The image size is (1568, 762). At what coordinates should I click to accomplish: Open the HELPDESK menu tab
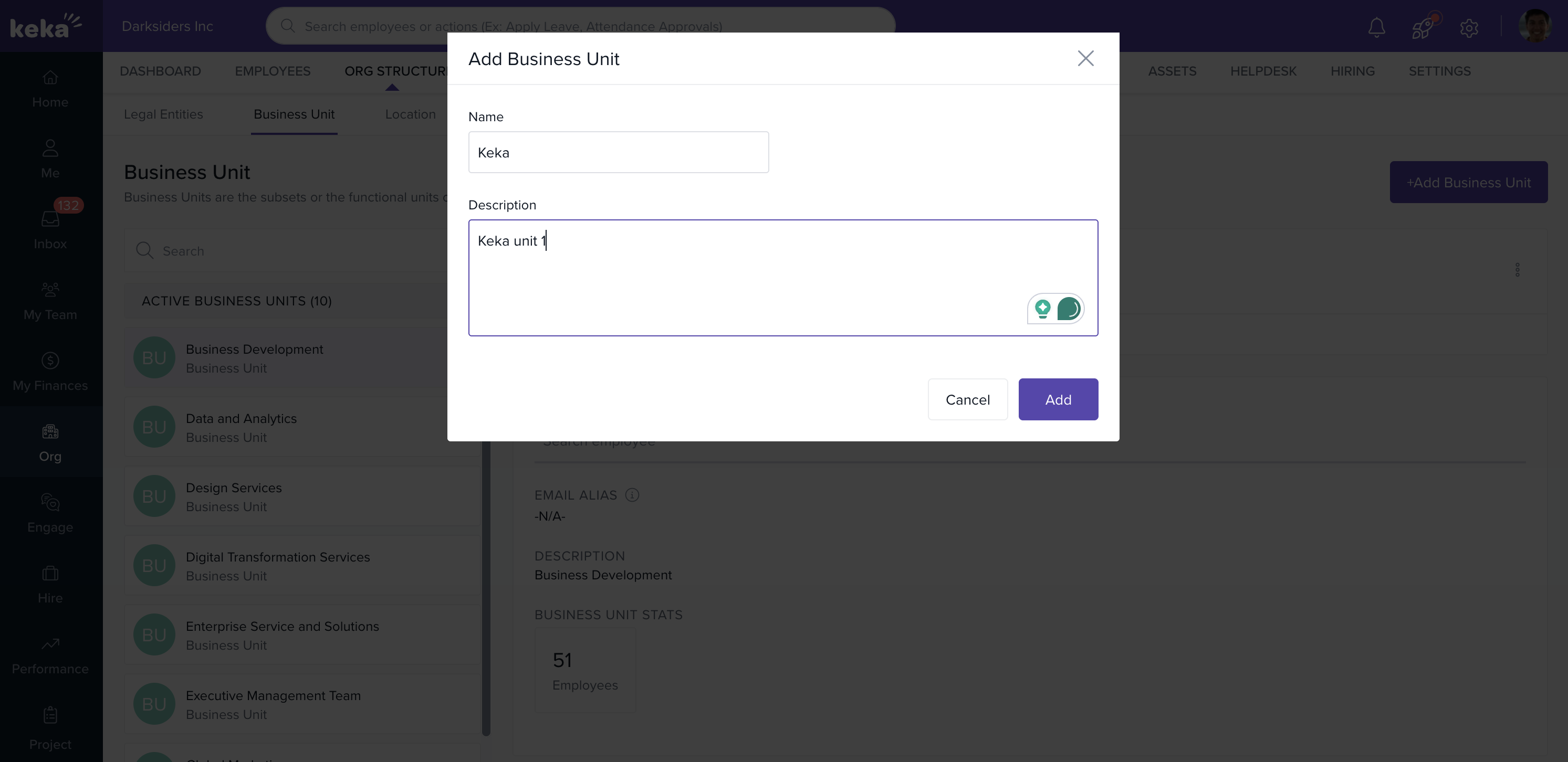(x=1263, y=71)
